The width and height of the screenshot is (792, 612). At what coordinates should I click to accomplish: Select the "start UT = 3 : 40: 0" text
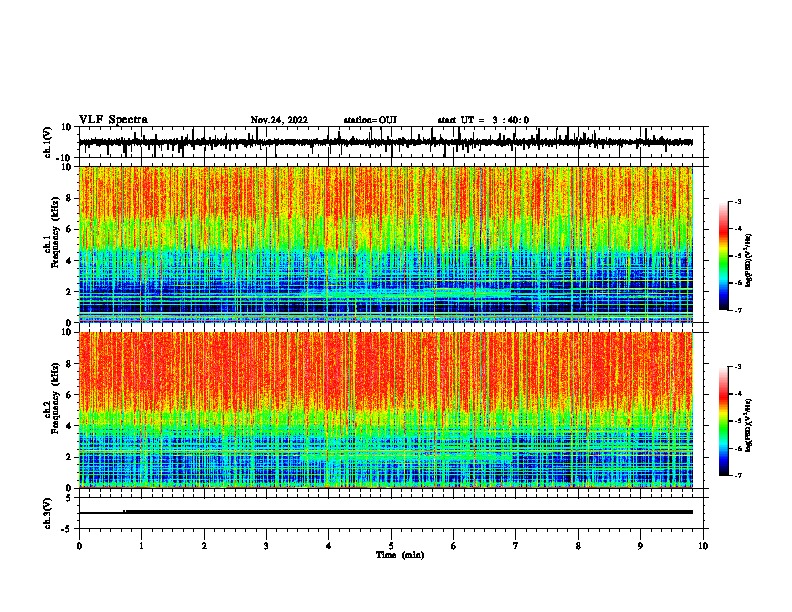[x=483, y=120]
